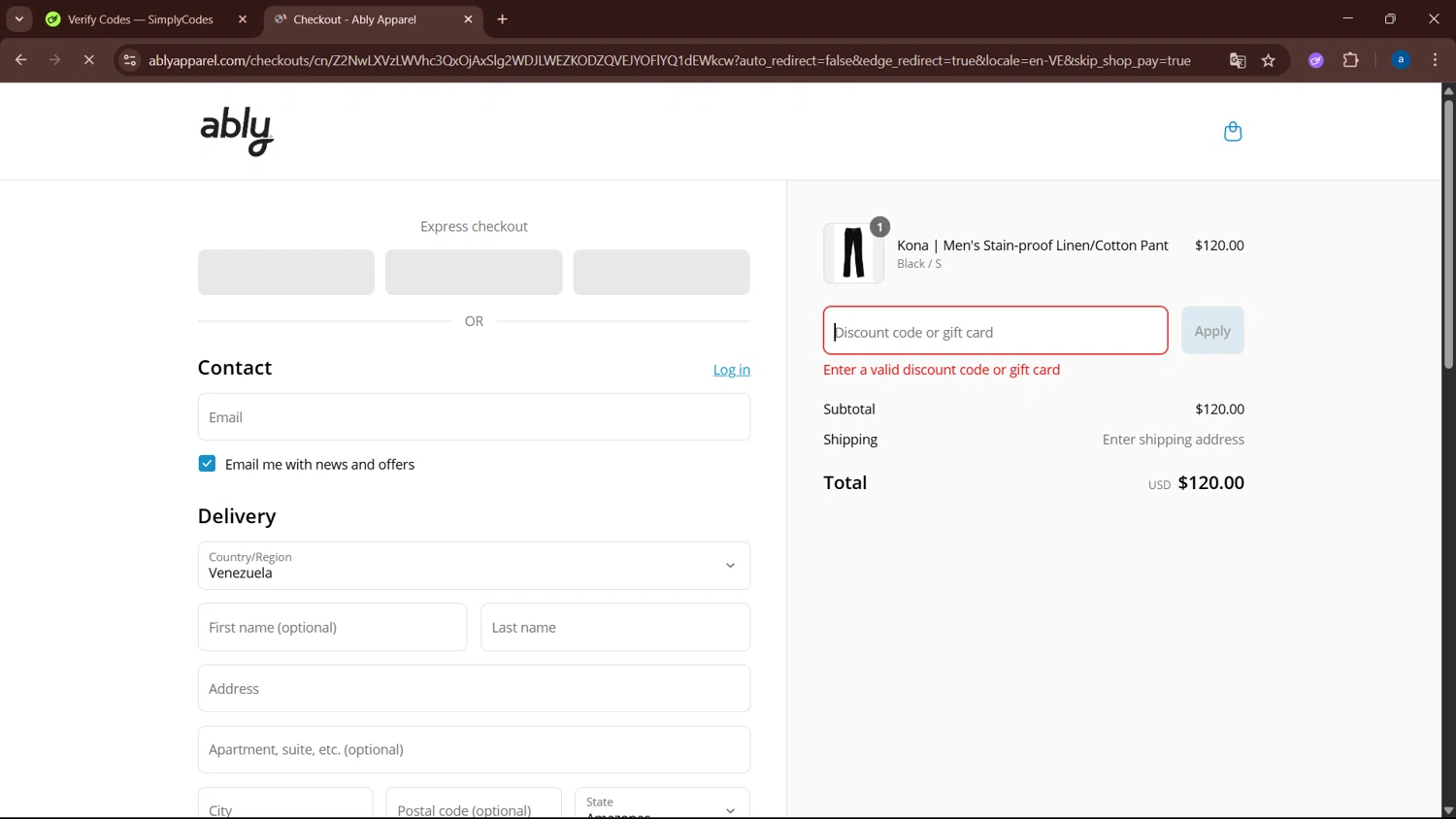
Task: Click the Apartment, suite, etc. field
Action: (x=474, y=749)
